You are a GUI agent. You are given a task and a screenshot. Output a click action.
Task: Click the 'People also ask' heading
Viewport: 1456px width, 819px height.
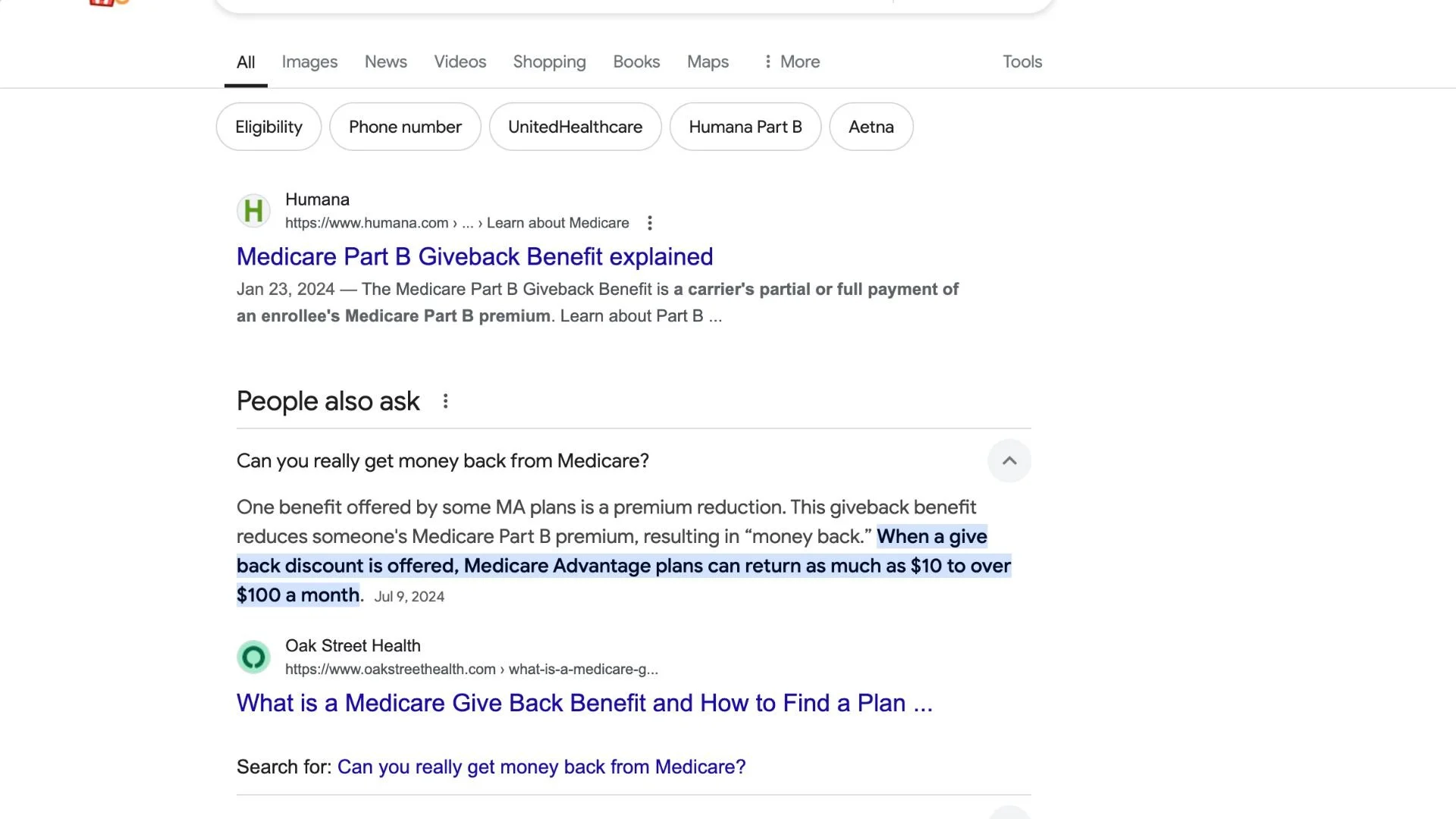(x=328, y=401)
